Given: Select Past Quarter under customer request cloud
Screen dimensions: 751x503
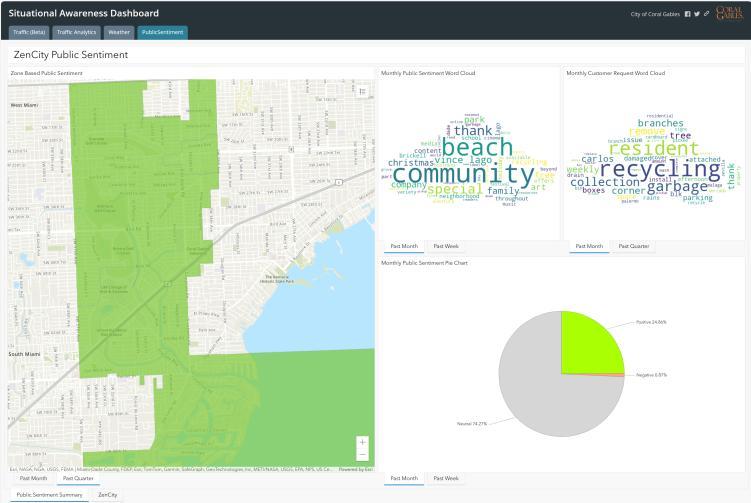Looking at the screenshot, I should [x=634, y=246].
